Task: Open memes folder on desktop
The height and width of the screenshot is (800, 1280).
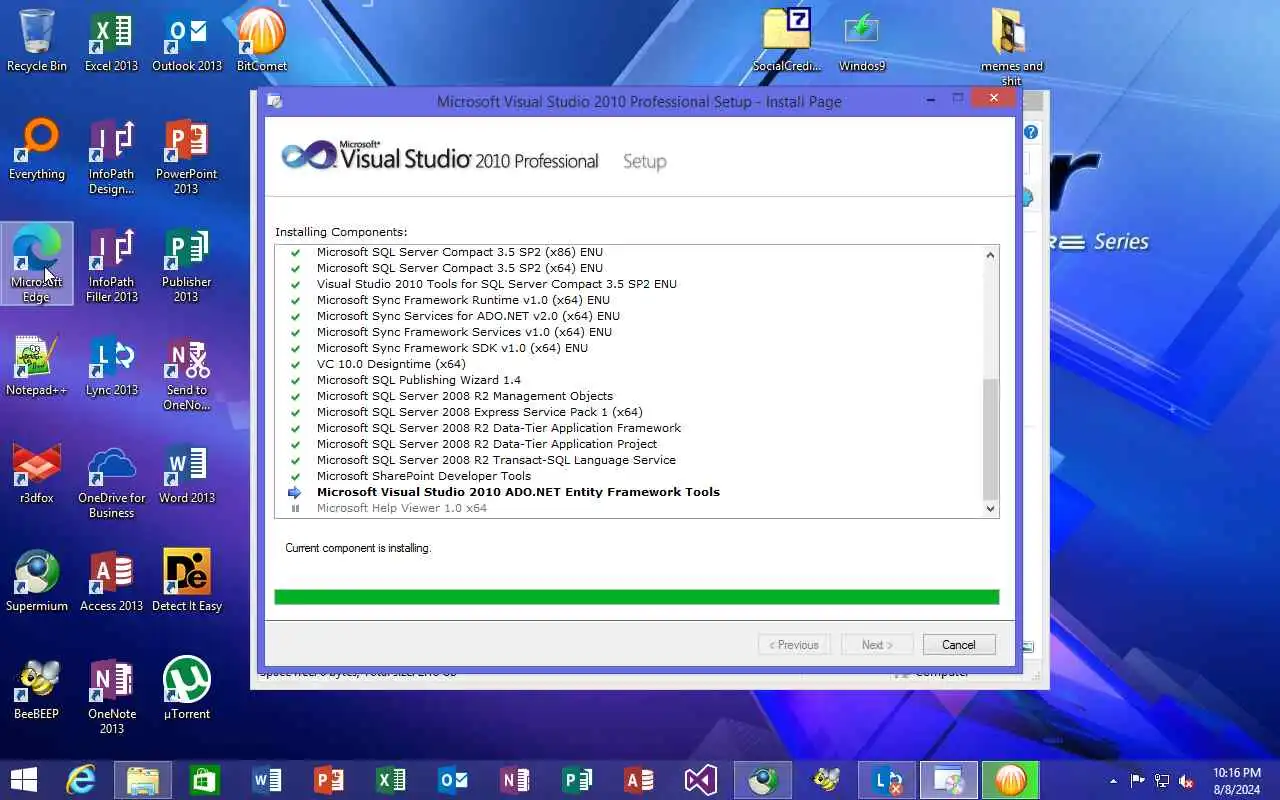Action: (x=1011, y=47)
